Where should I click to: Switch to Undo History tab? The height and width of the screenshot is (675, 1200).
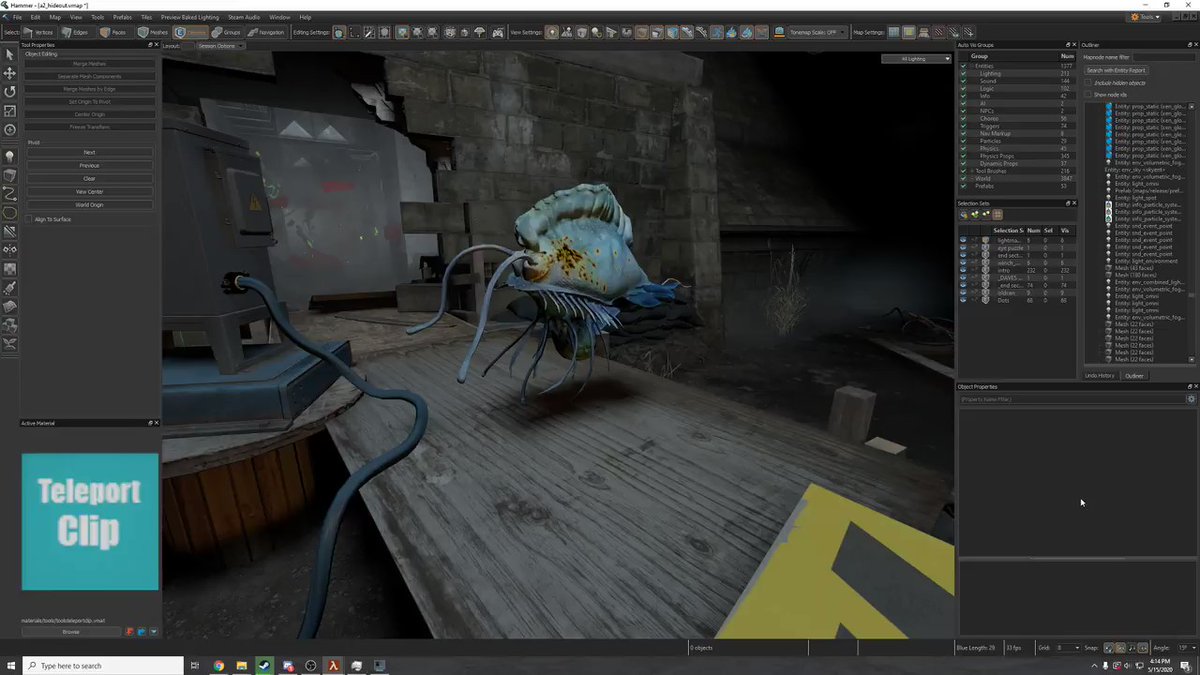tap(1101, 376)
